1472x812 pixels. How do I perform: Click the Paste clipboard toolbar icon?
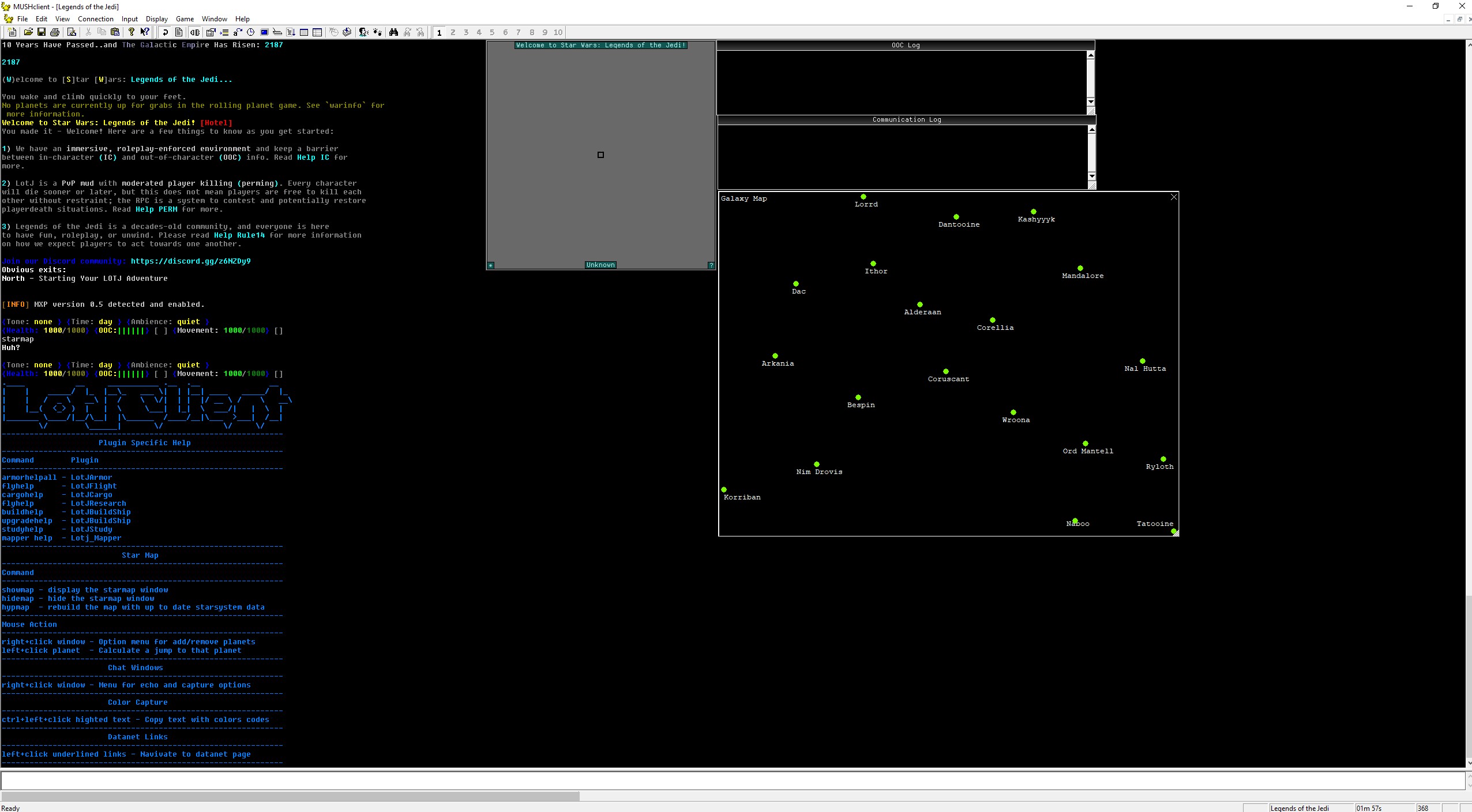[x=115, y=32]
